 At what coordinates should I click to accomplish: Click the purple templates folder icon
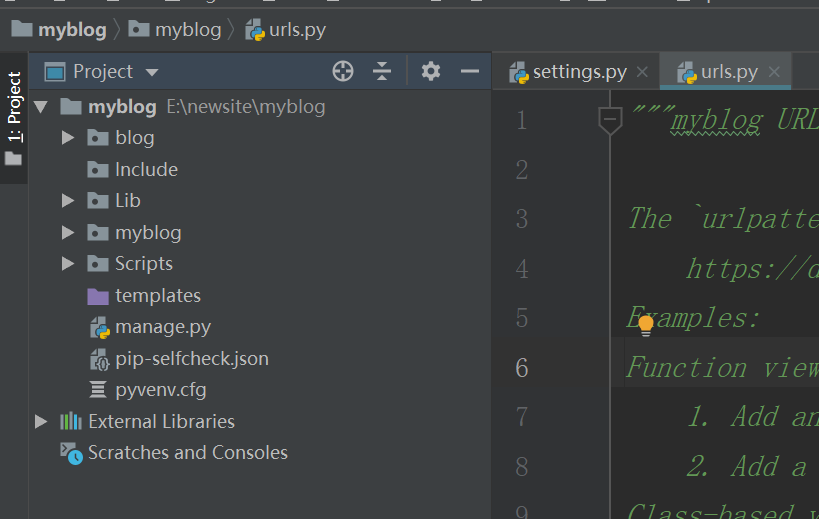click(x=98, y=296)
